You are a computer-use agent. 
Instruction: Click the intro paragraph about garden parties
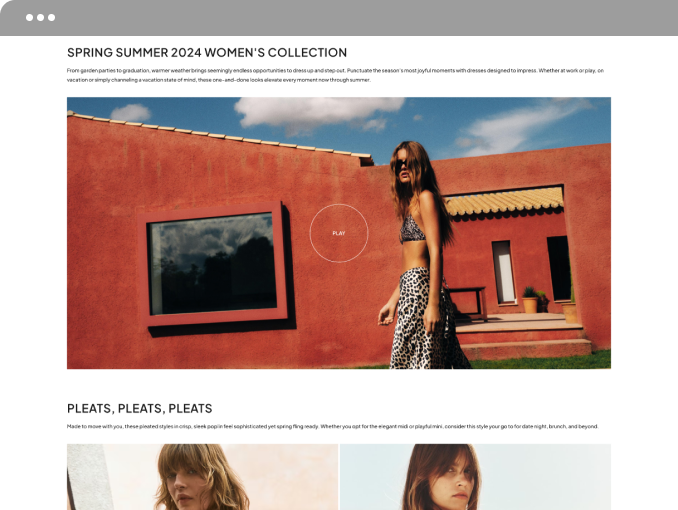(335, 75)
